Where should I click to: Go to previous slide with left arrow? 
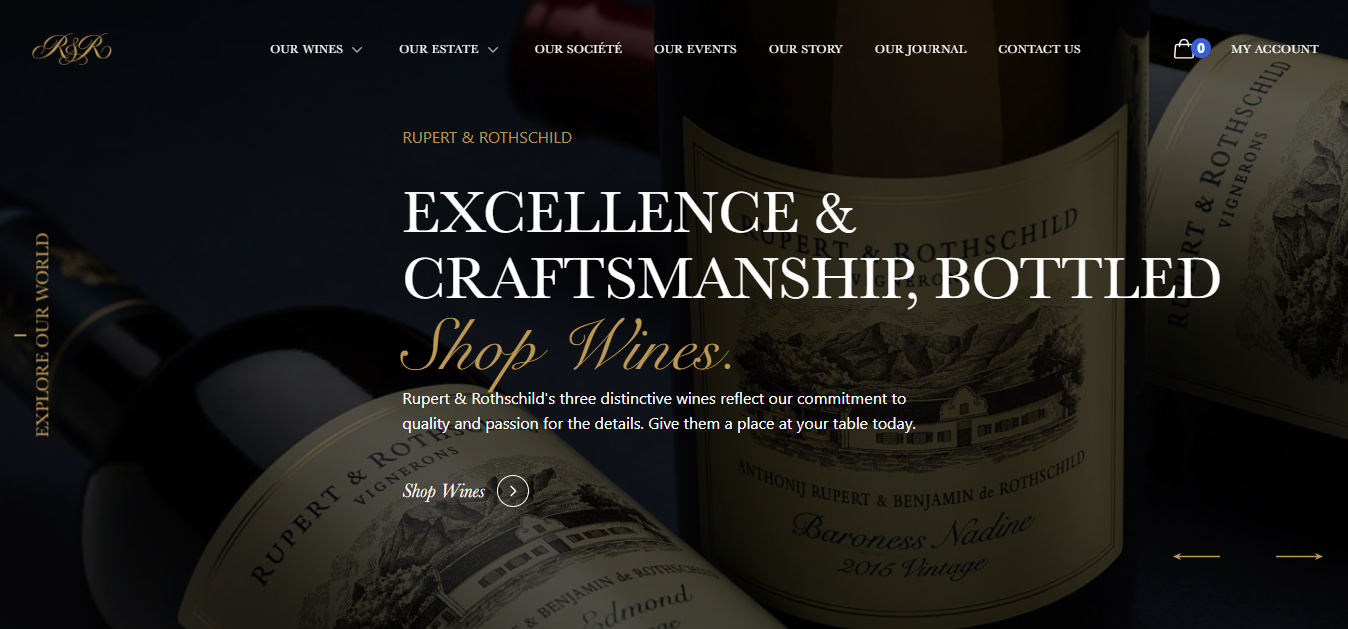(1196, 556)
